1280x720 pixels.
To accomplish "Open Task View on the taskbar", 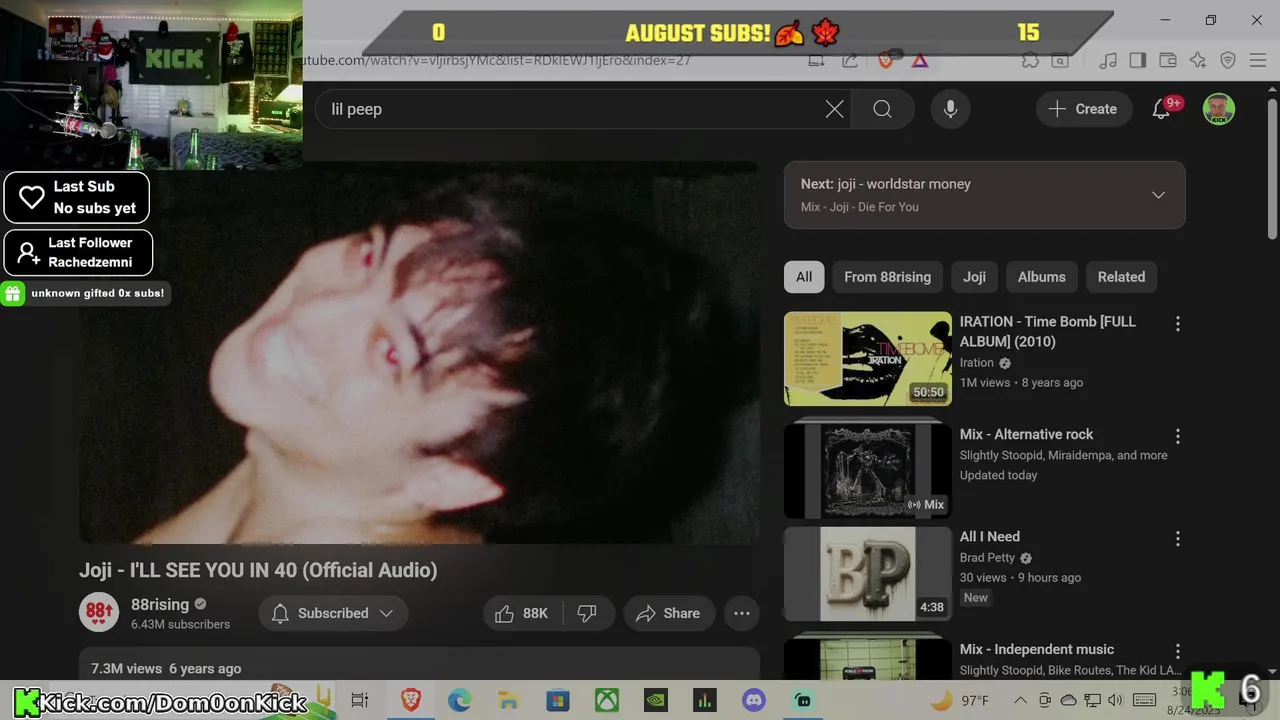I will pyautogui.click(x=360, y=700).
